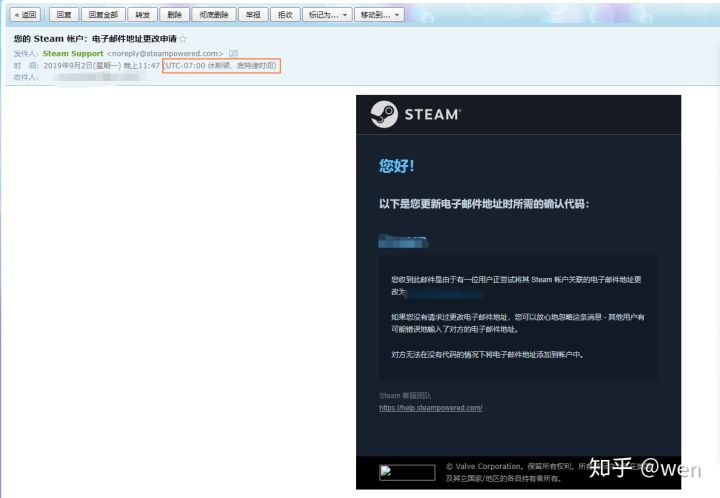
Task: Open the https://help.steampowered.com/ link
Action: [x=431, y=408]
